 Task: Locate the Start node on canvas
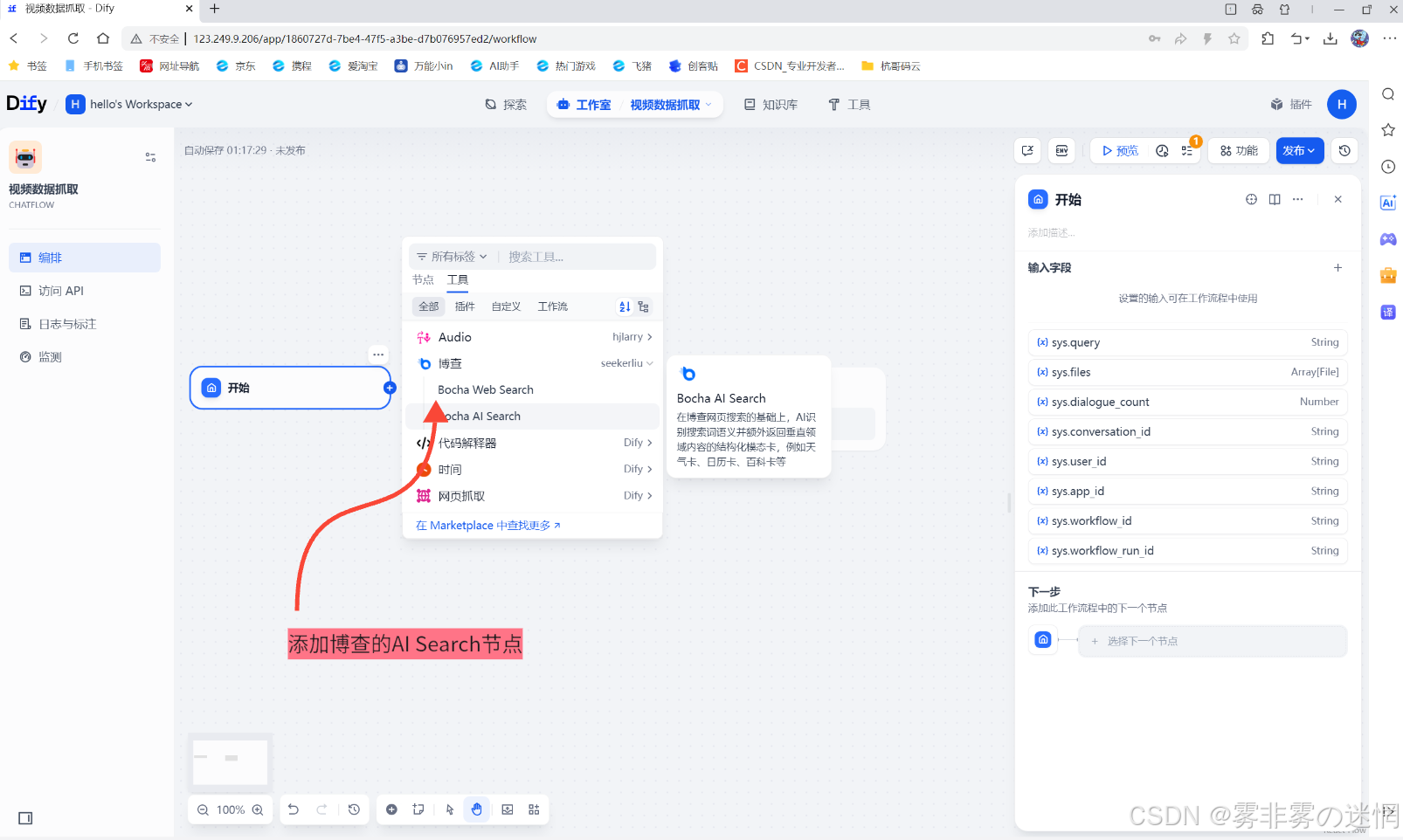click(x=1251, y=199)
